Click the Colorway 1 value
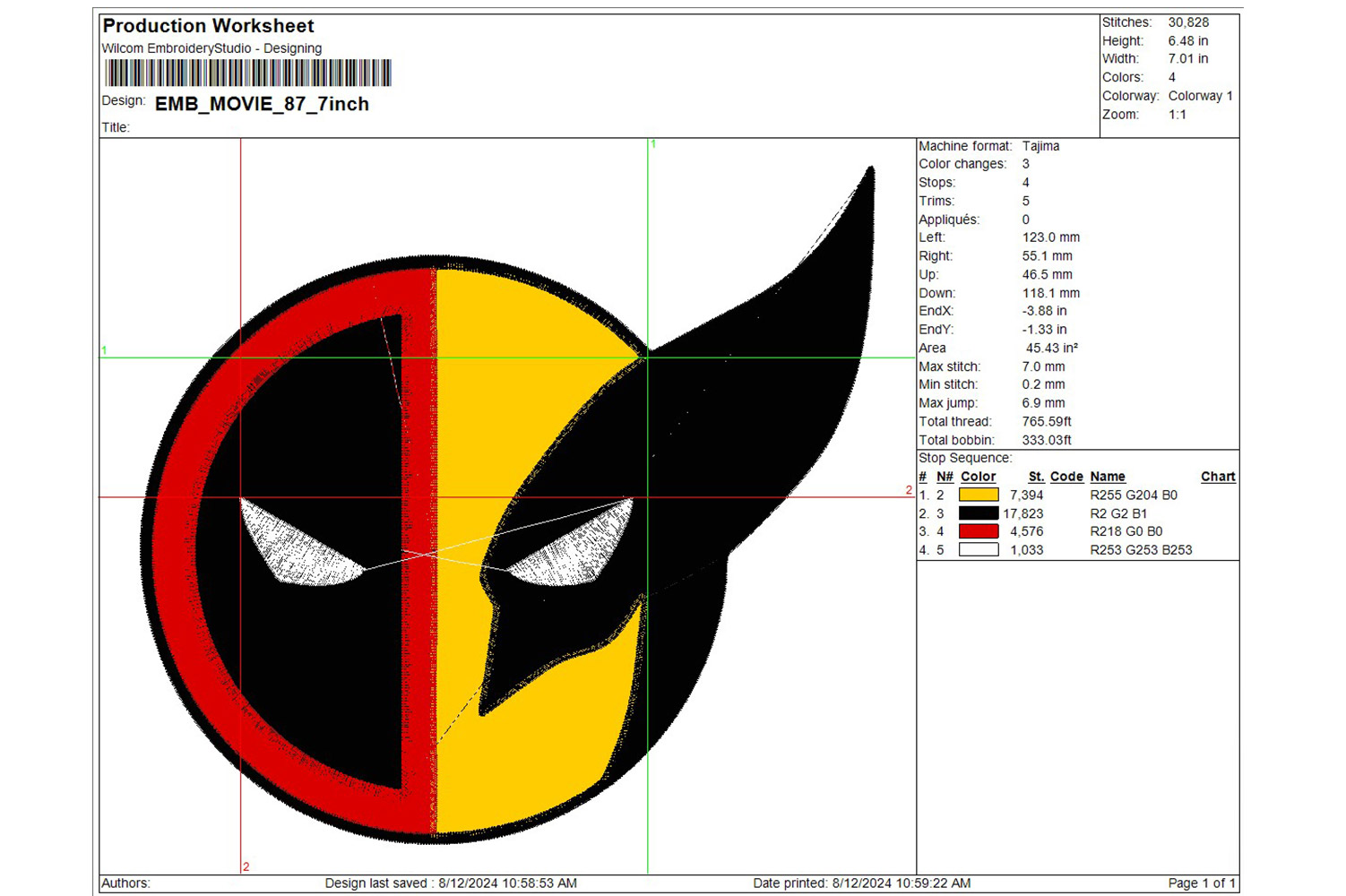This screenshot has width=1346, height=896. 1201,96
